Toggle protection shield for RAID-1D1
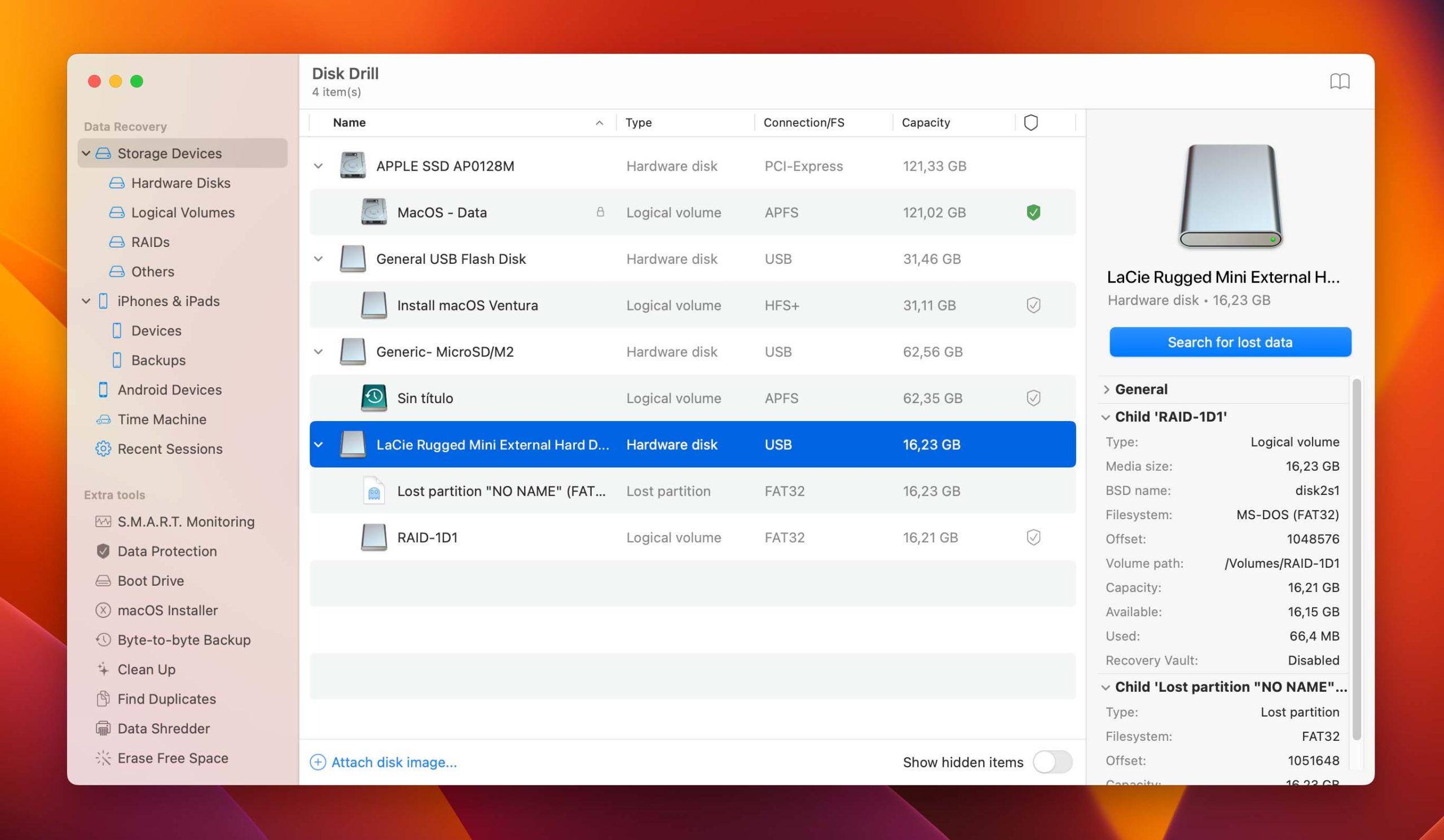 click(1033, 537)
